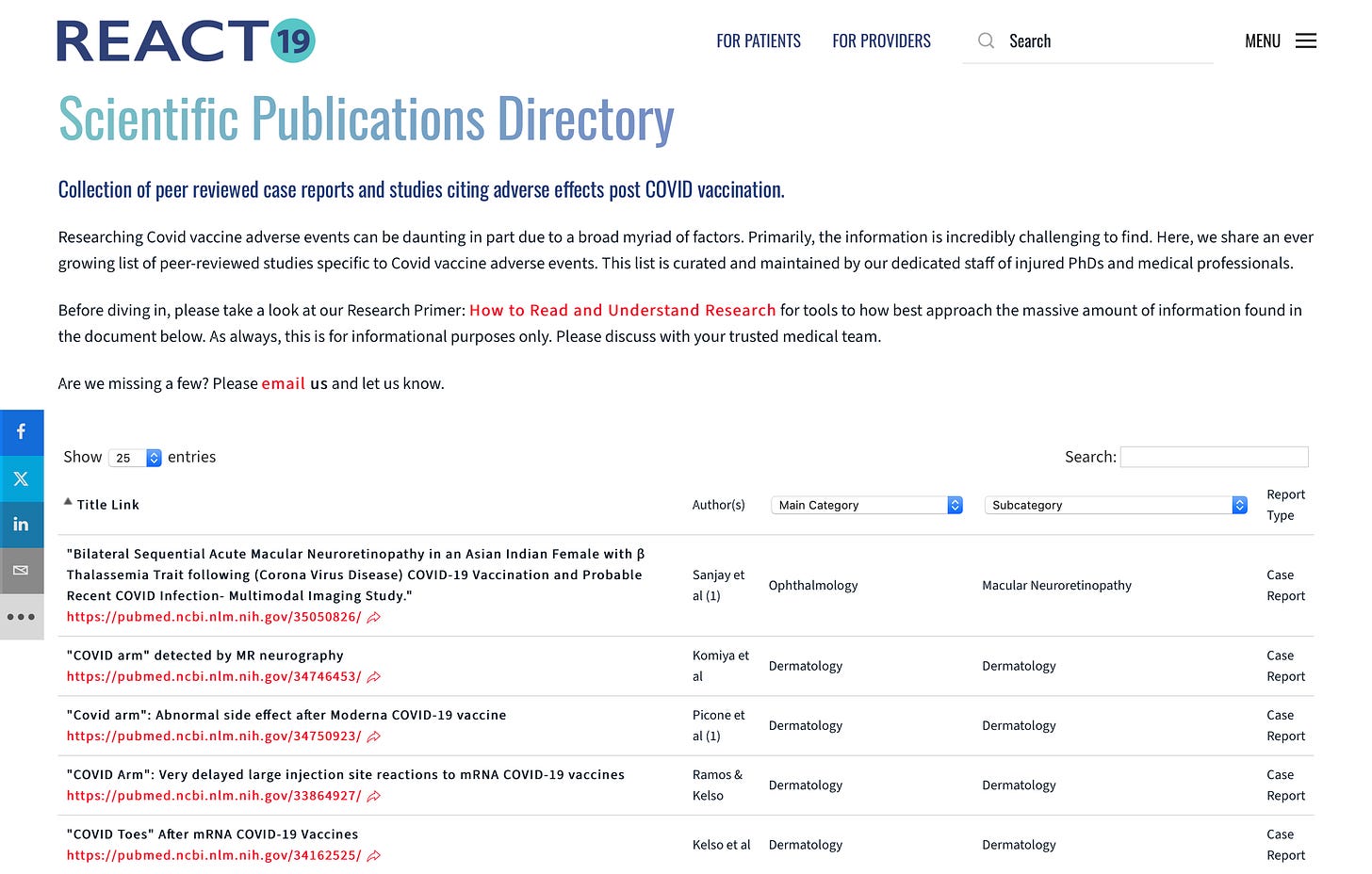Share page via email icon
Screen dimensions: 1372x874
click(x=22, y=571)
